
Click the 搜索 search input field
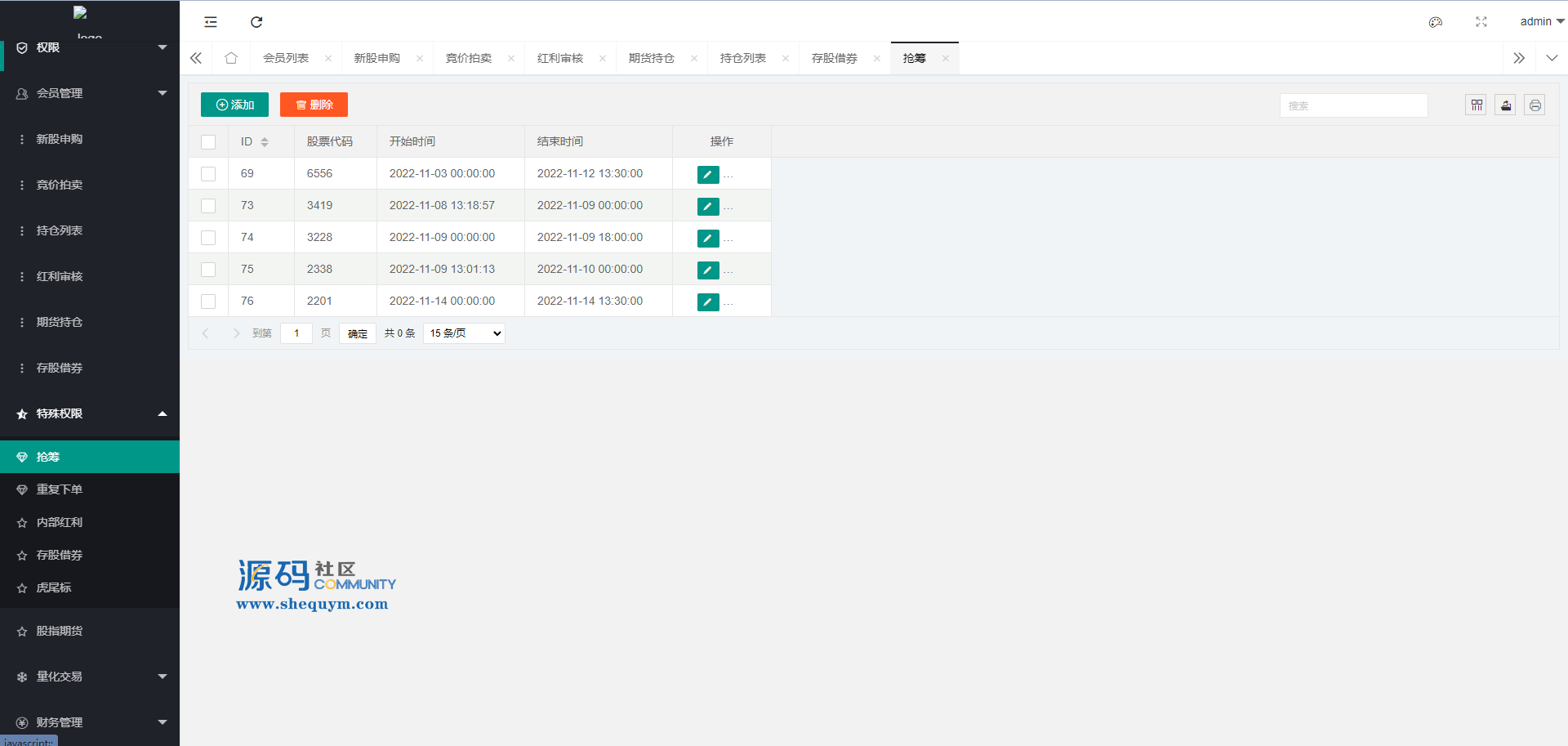[x=1354, y=105]
